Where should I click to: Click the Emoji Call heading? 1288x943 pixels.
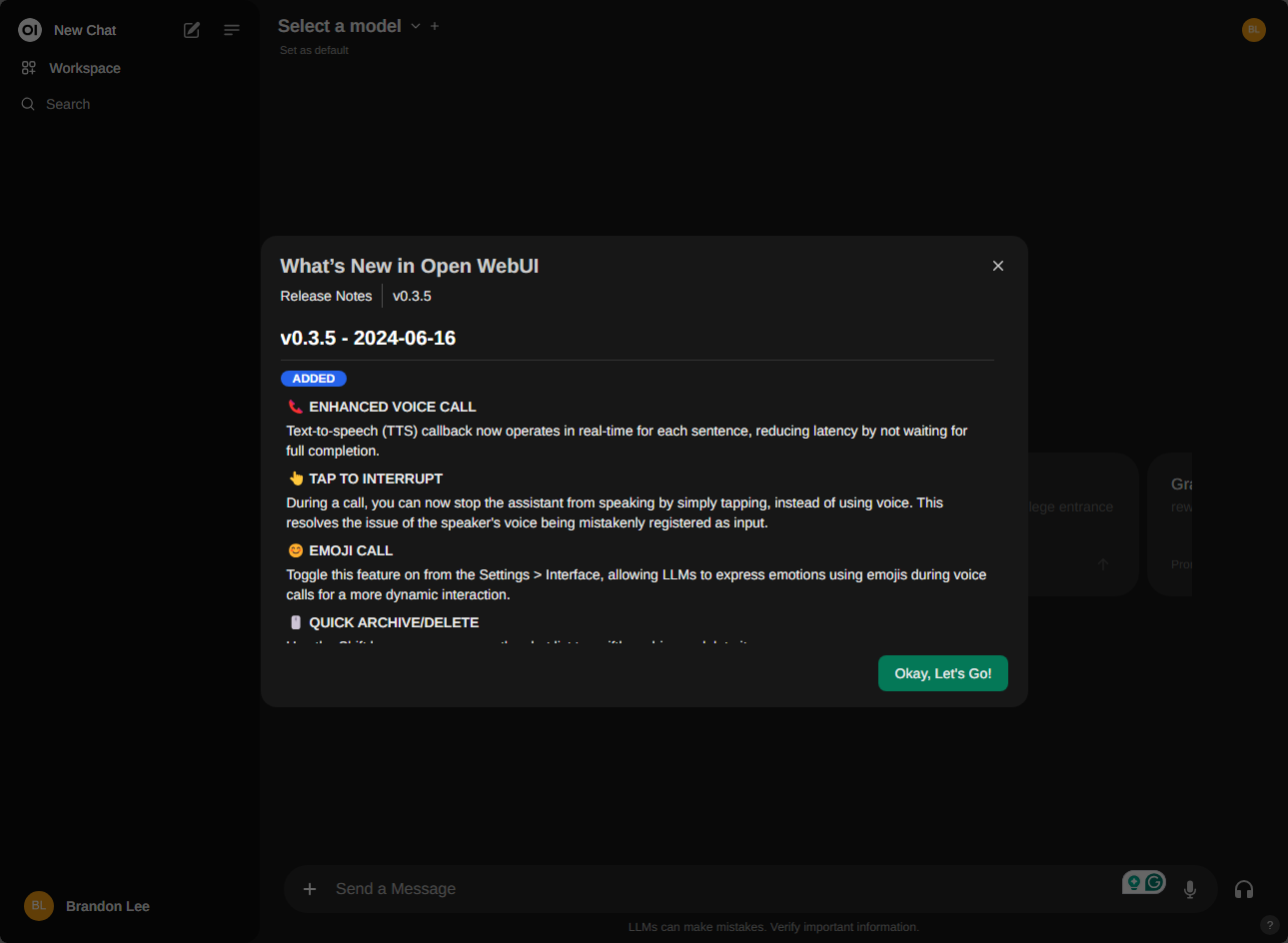click(351, 550)
